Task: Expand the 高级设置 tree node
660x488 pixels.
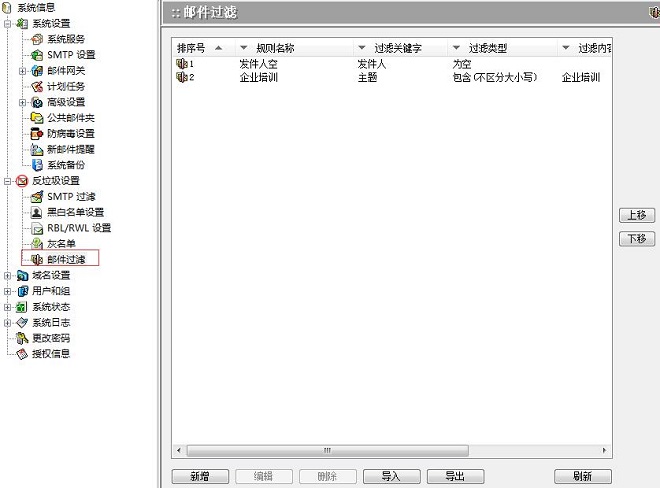Action: coord(22,102)
